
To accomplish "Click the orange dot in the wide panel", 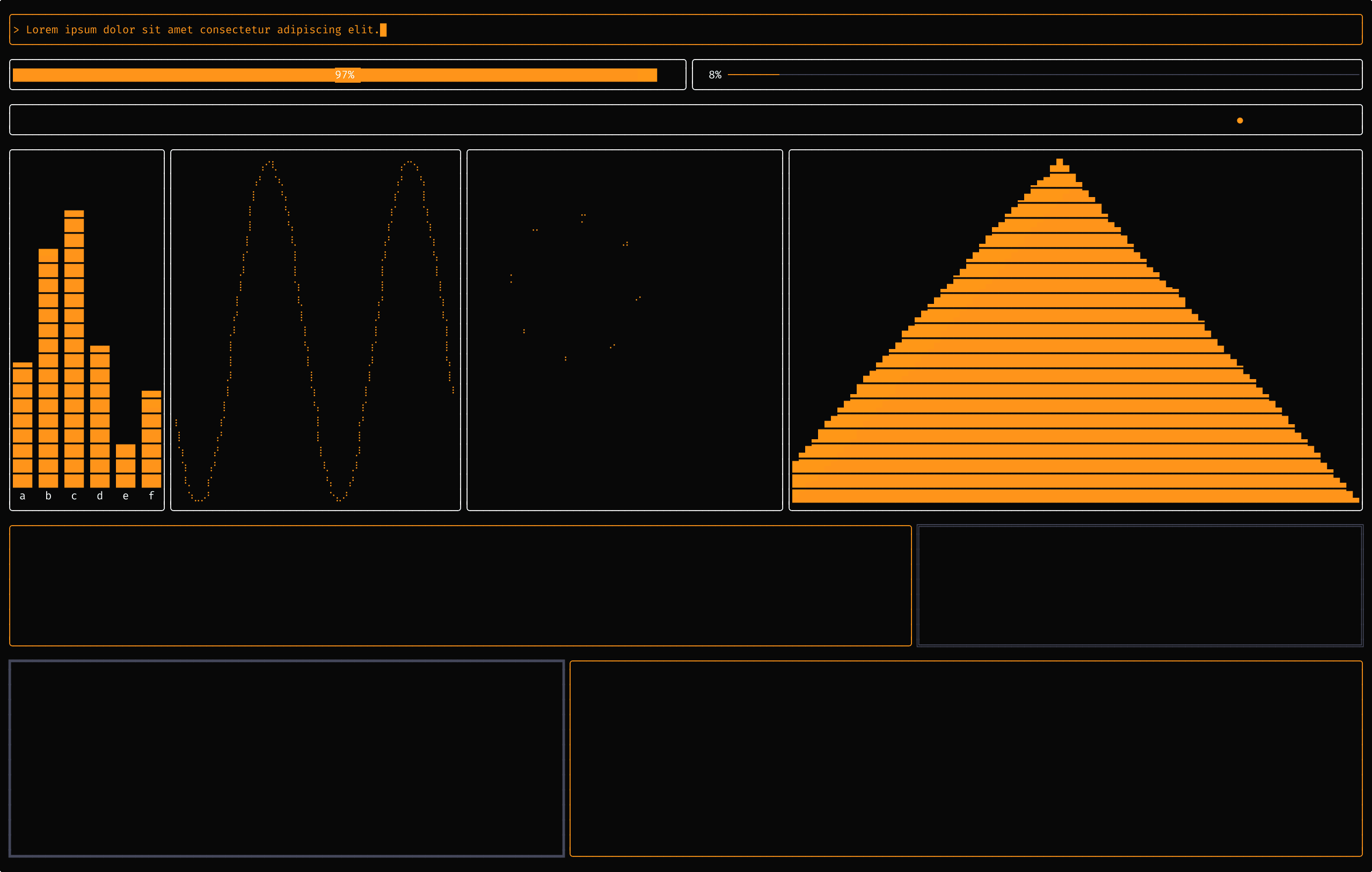I will tap(1240, 120).
